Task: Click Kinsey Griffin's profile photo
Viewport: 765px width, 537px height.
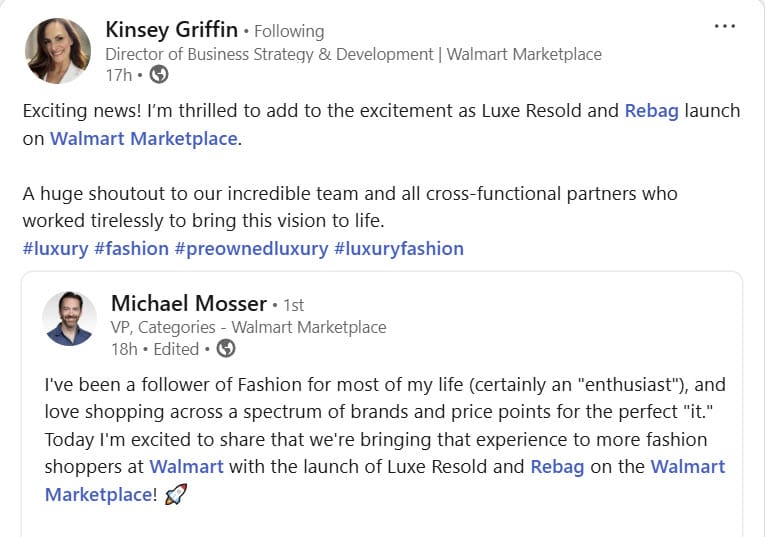Action: [x=58, y=50]
